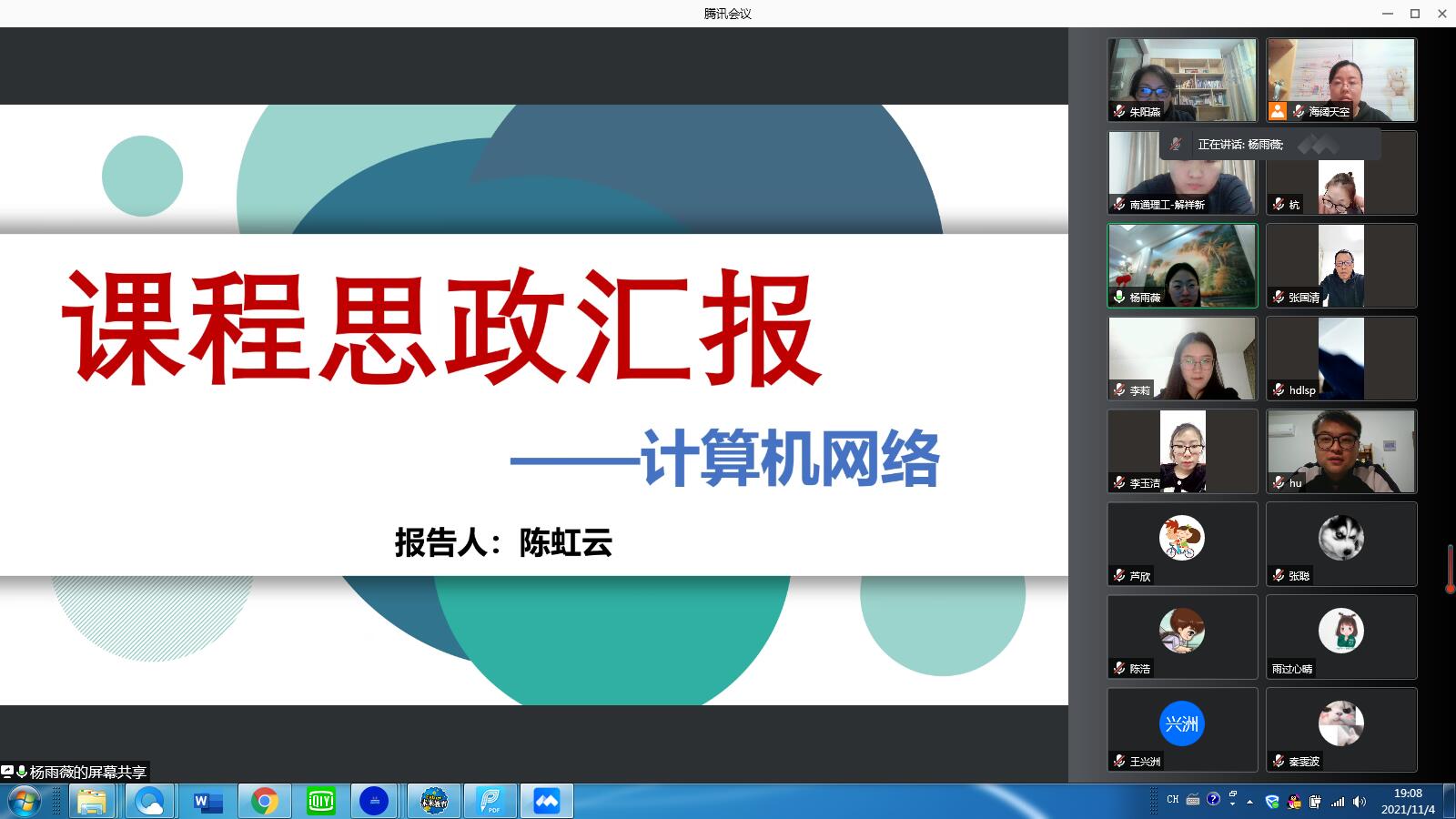Click 王兴洲's blue 兴洲 avatar
Image resolution: width=1456 pixels, height=819 pixels.
[x=1182, y=723]
